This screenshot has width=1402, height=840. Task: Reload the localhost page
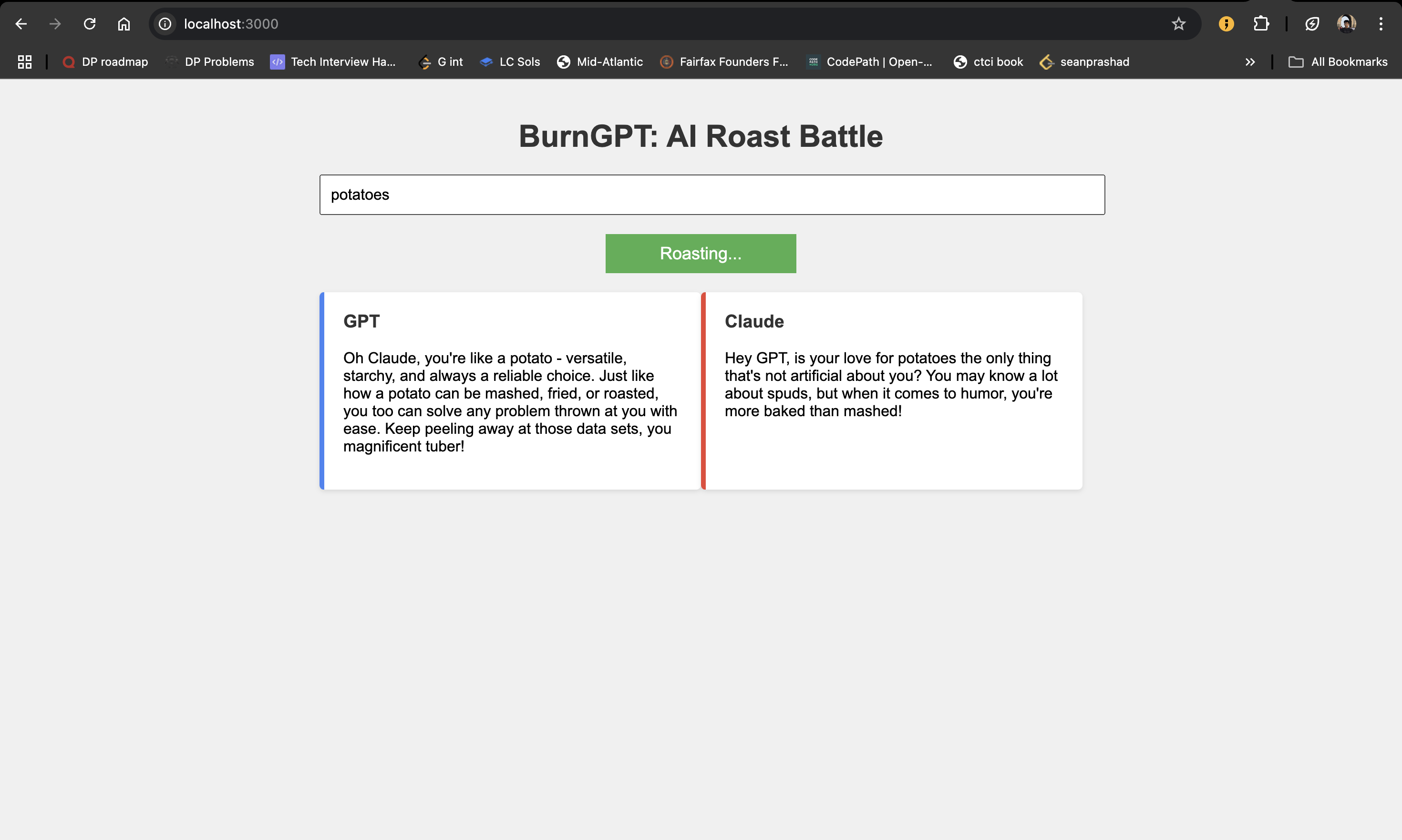click(90, 24)
